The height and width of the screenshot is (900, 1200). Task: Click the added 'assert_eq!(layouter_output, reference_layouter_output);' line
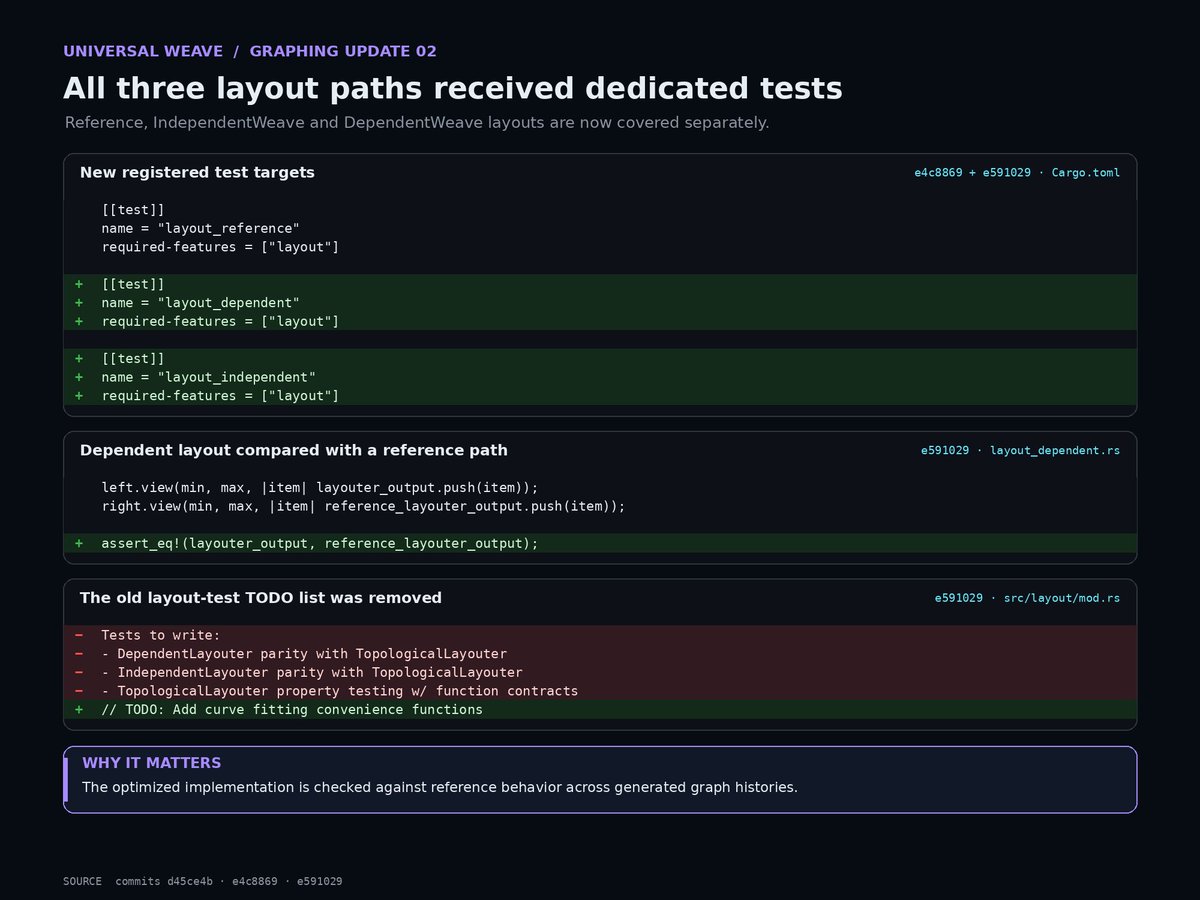(x=600, y=543)
